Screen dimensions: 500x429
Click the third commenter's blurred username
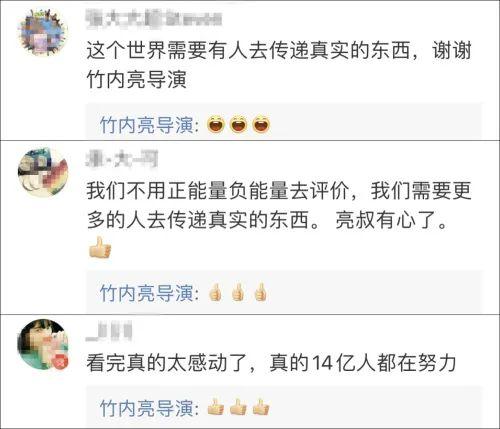click(109, 332)
